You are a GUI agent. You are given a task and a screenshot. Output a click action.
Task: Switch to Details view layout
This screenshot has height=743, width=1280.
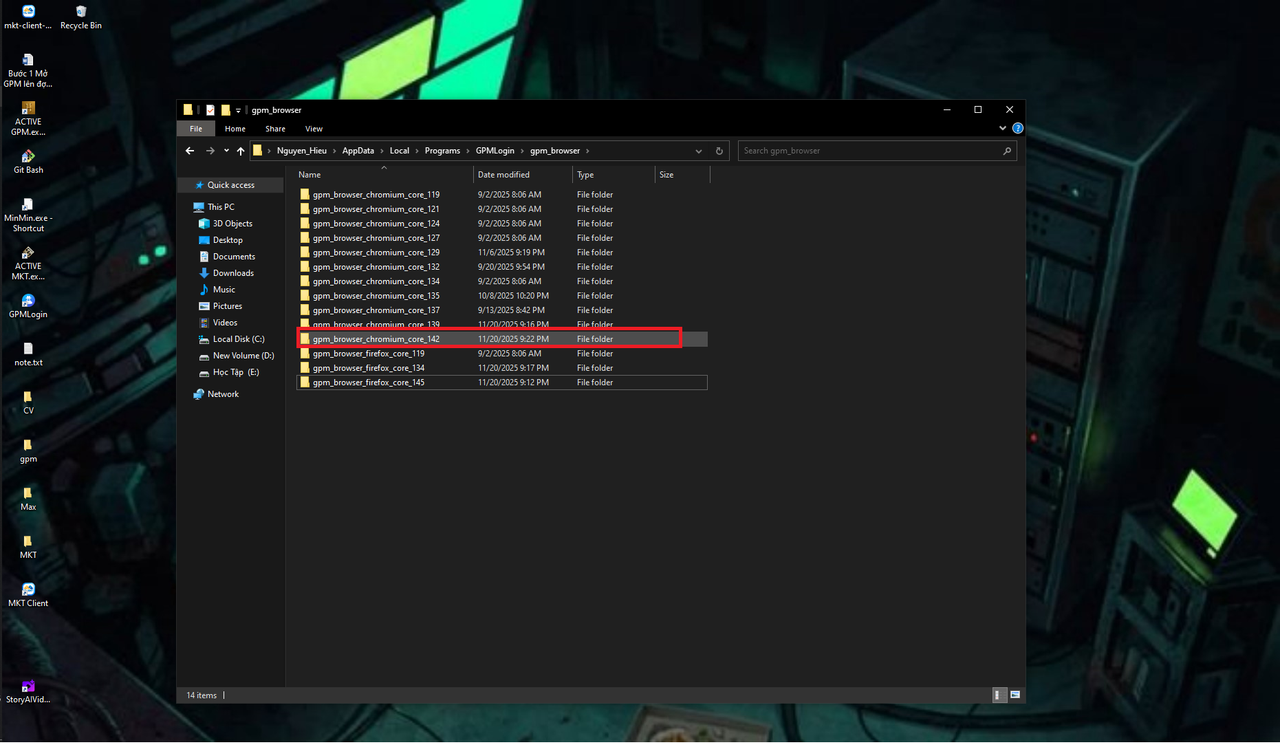998,694
